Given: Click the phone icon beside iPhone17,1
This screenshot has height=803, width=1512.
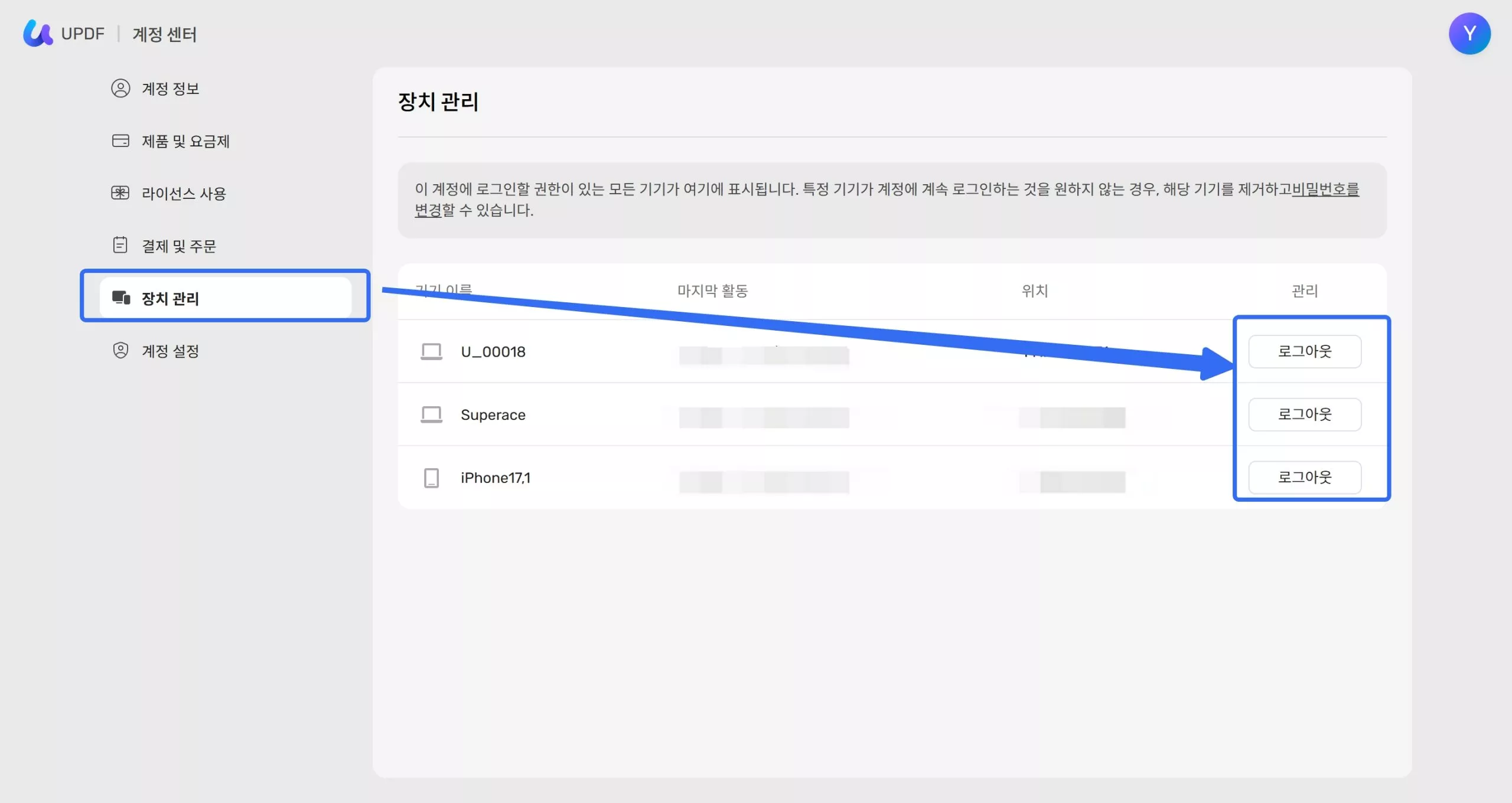Looking at the screenshot, I should coord(431,478).
